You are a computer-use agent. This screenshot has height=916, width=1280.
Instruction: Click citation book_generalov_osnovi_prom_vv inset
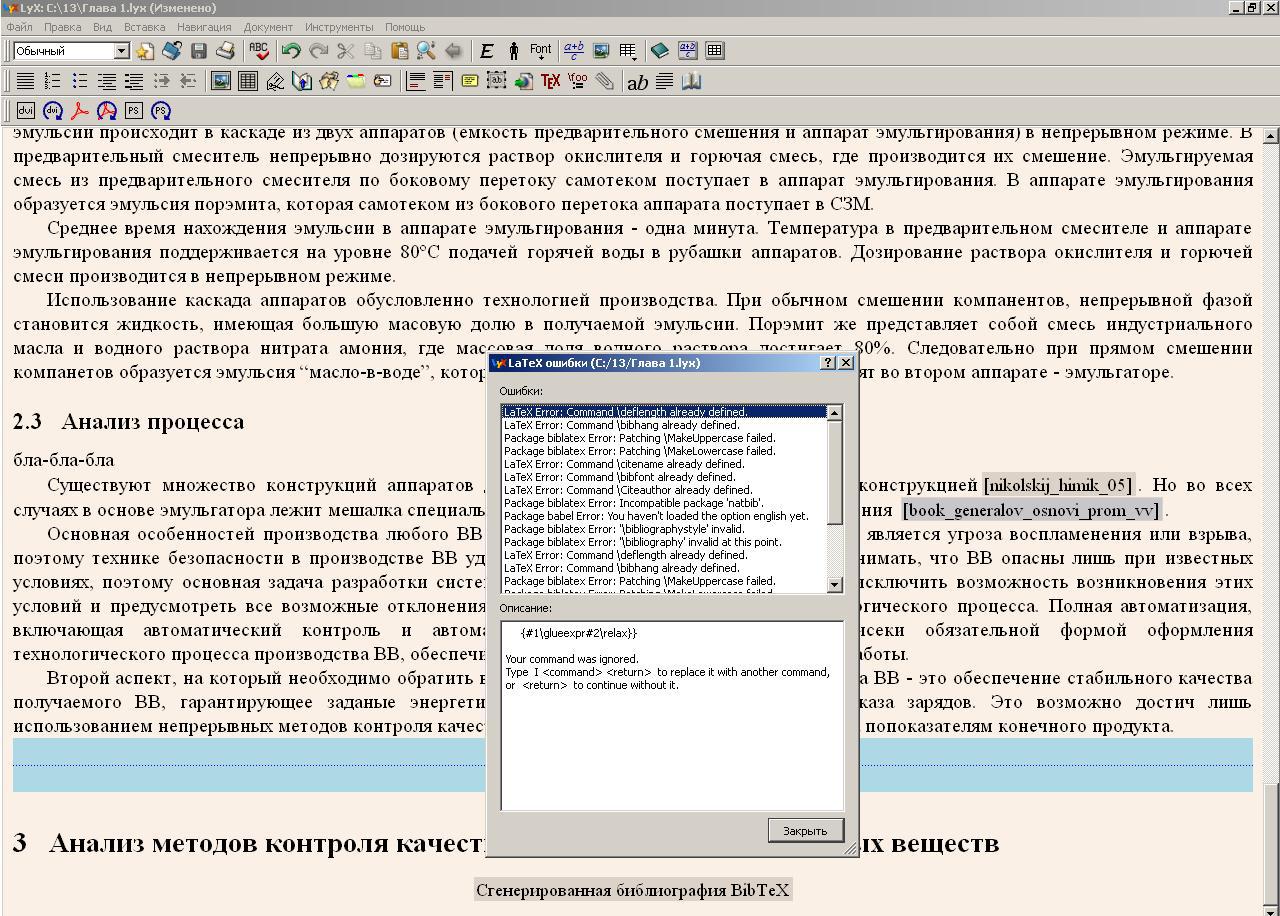1031,510
